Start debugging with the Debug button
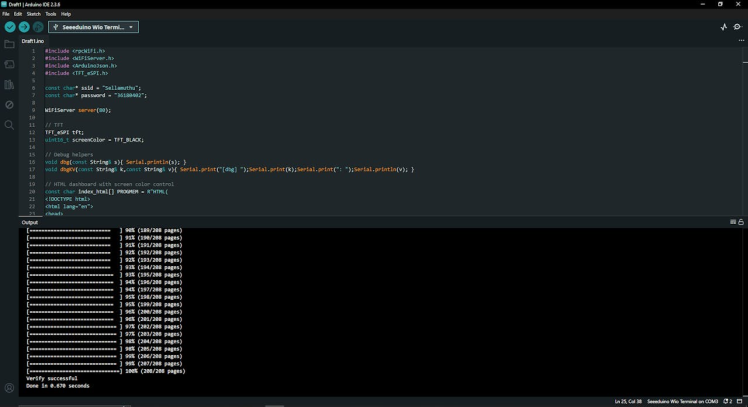748x407 pixels. [38, 27]
